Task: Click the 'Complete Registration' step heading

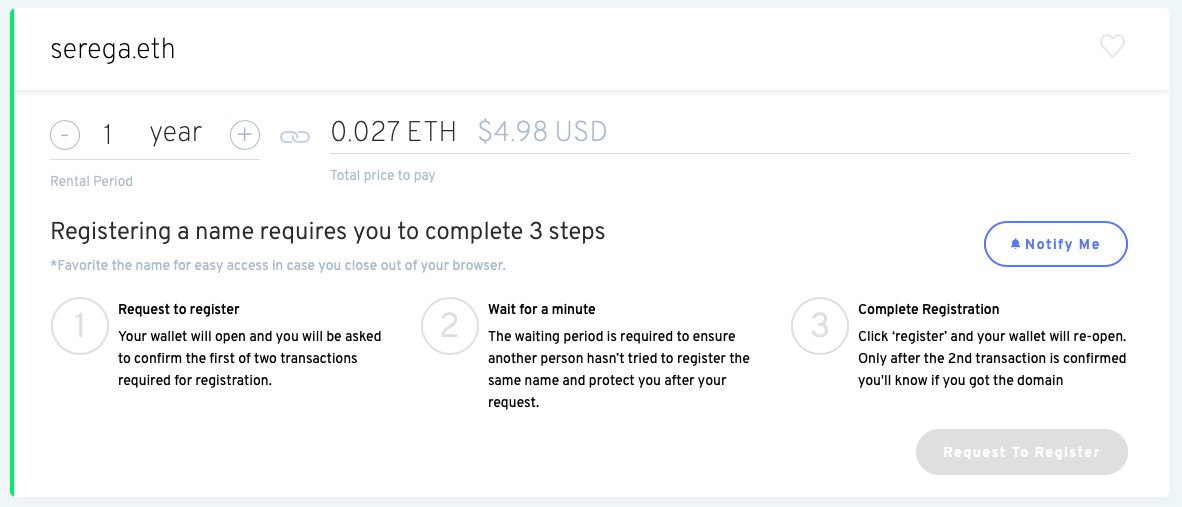Action: coord(929,309)
